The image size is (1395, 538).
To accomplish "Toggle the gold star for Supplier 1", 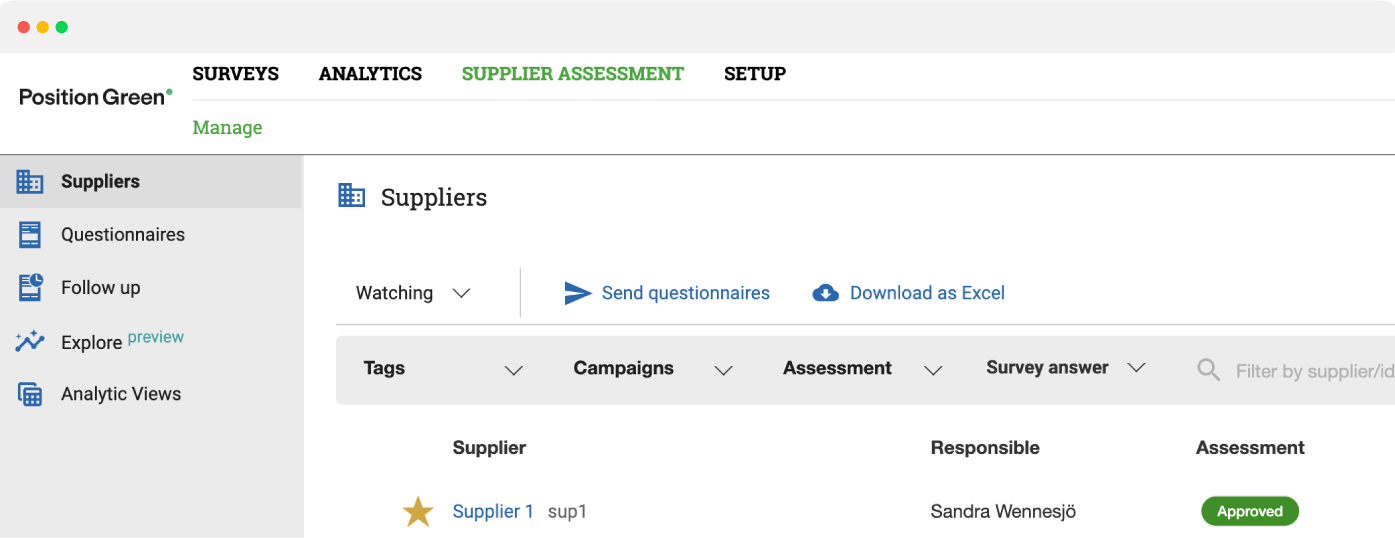I will [x=417, y=512].
